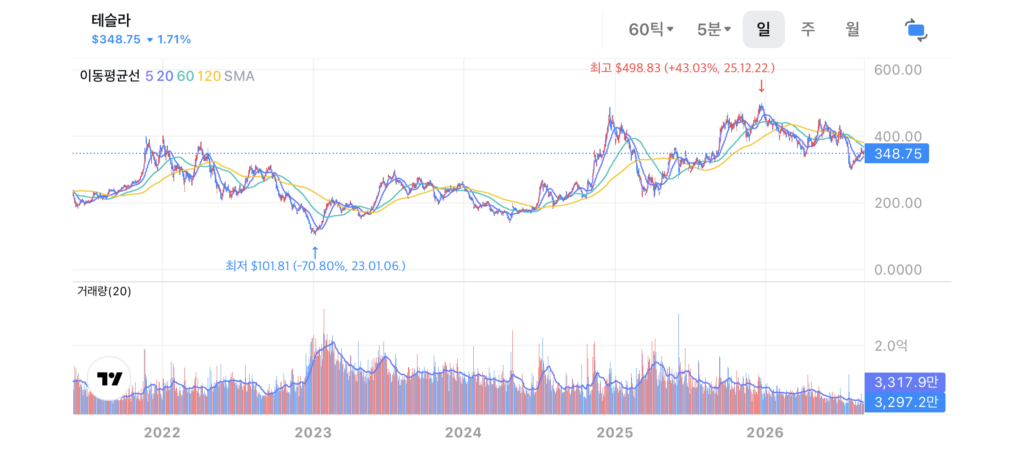
Task: Open the 이동평균선 moving average label
Action: [x=109, y=76]
